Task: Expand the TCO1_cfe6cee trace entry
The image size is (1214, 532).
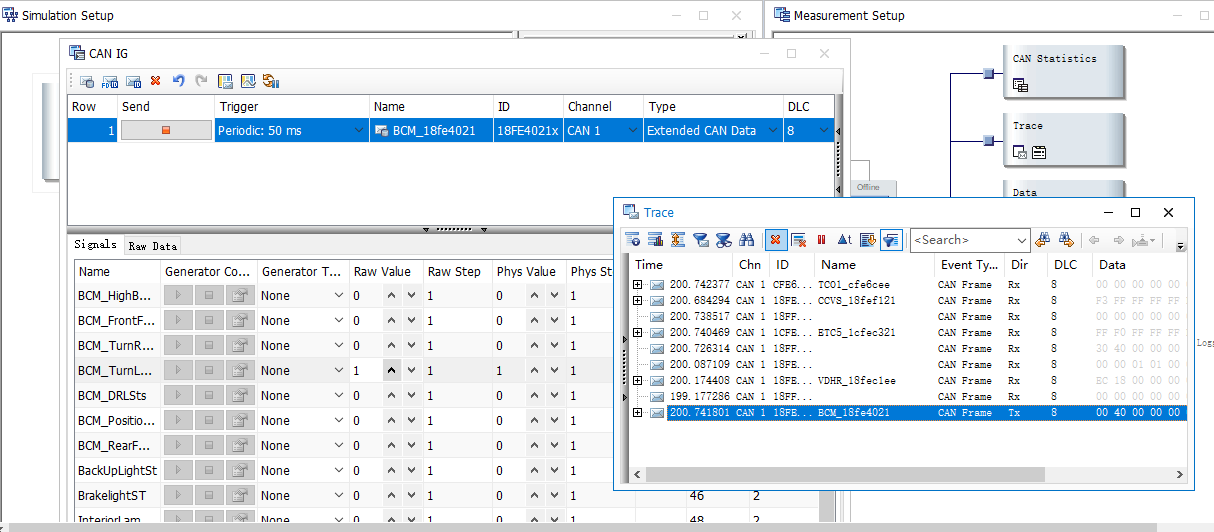Action: click(638, 285)
